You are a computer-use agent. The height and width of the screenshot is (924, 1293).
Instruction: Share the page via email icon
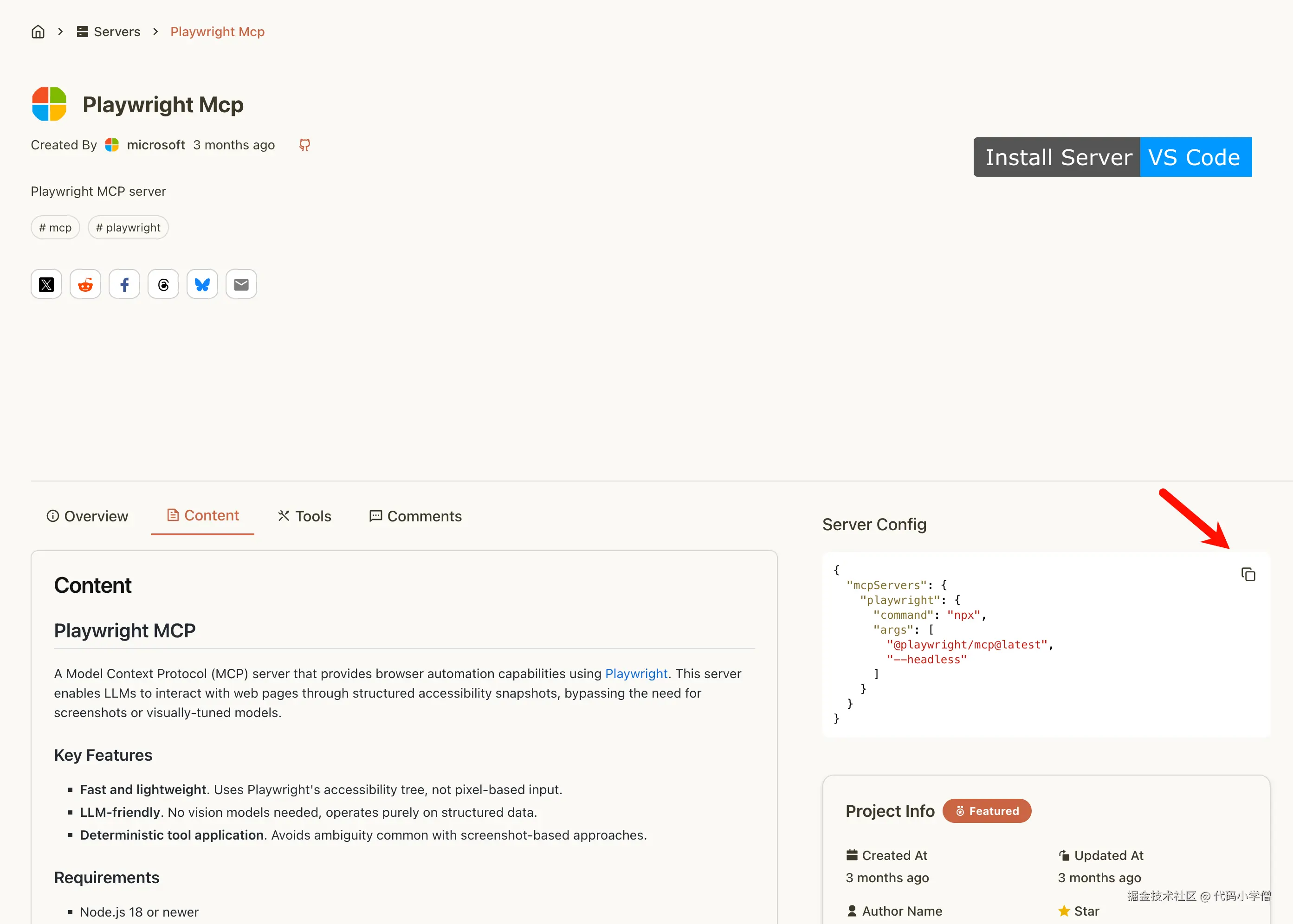point(241,284)
